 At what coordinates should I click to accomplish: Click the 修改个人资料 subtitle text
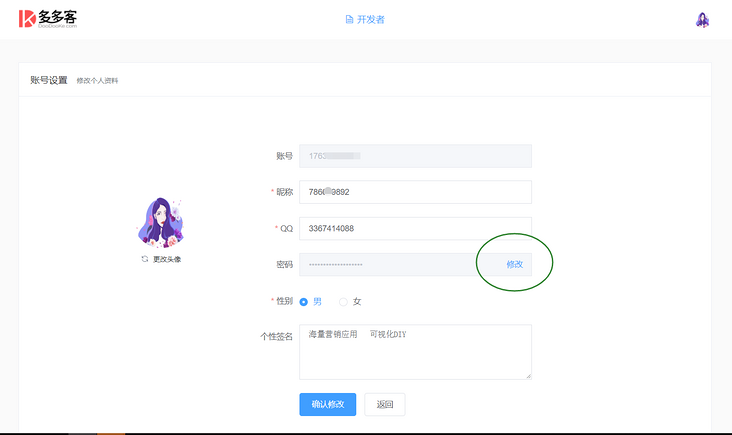coord(97,81)
